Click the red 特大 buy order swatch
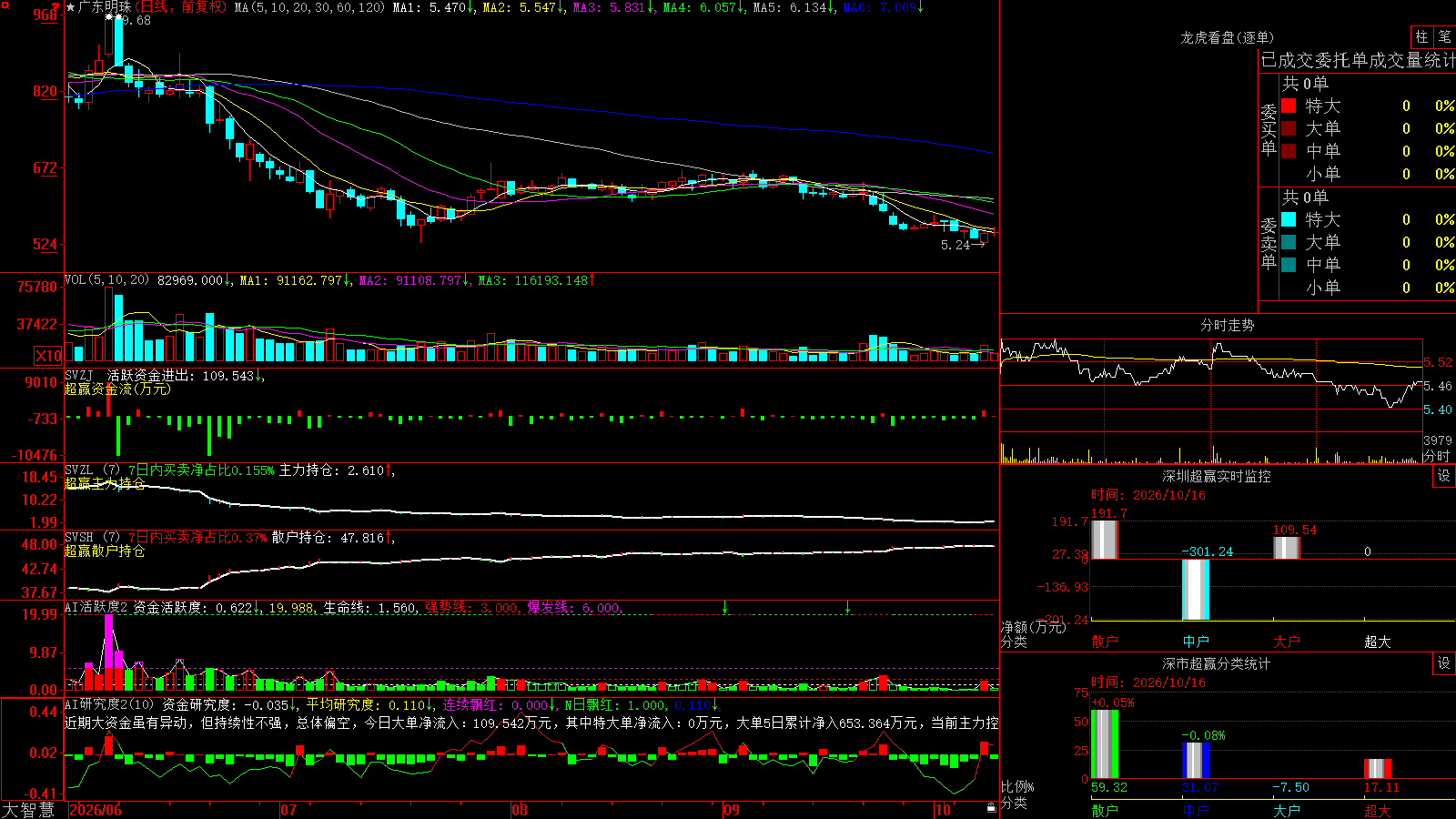This screenshot has width=1456, height=819. [x=1289, y=106]
